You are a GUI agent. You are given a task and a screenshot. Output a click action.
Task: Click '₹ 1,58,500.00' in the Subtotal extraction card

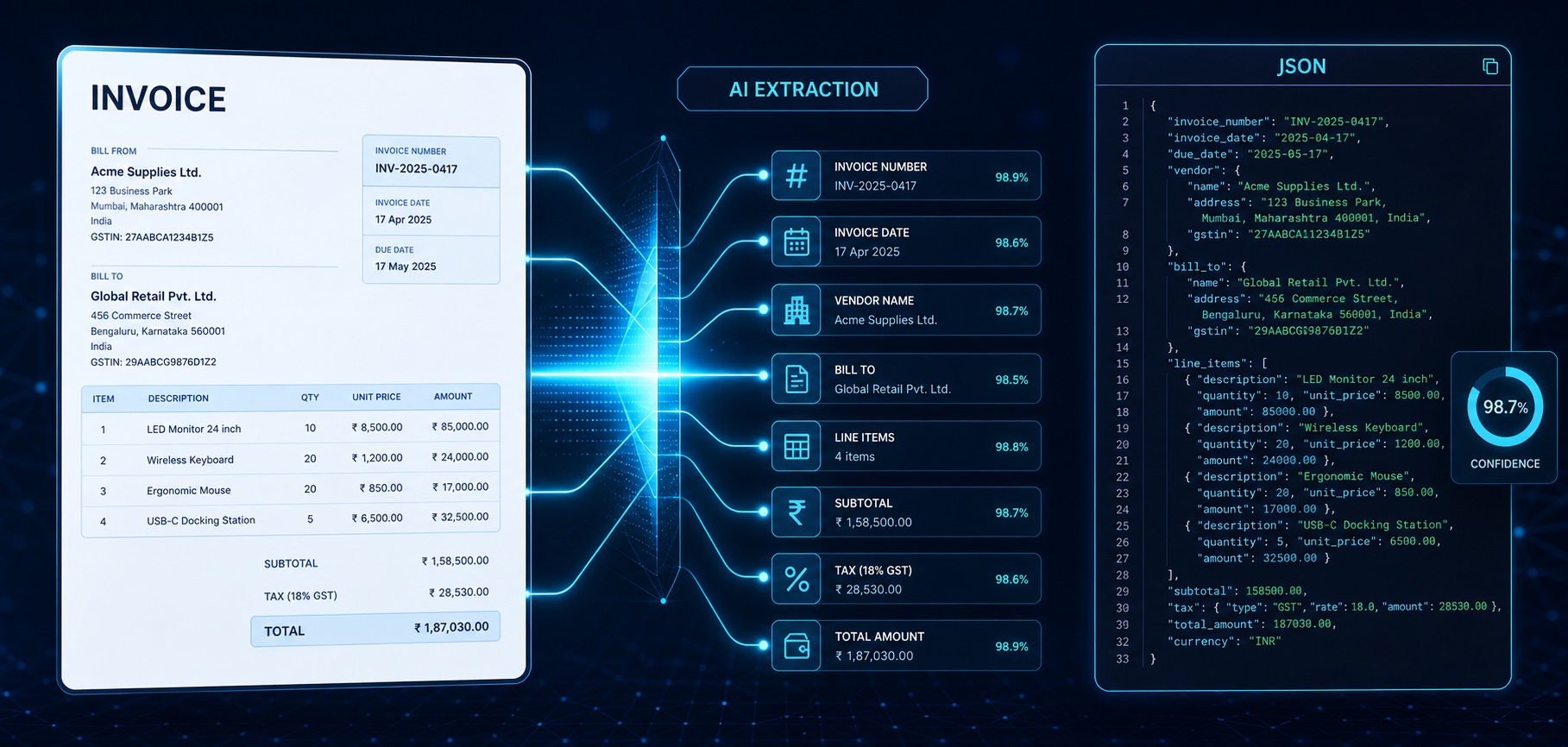[873, 522]
